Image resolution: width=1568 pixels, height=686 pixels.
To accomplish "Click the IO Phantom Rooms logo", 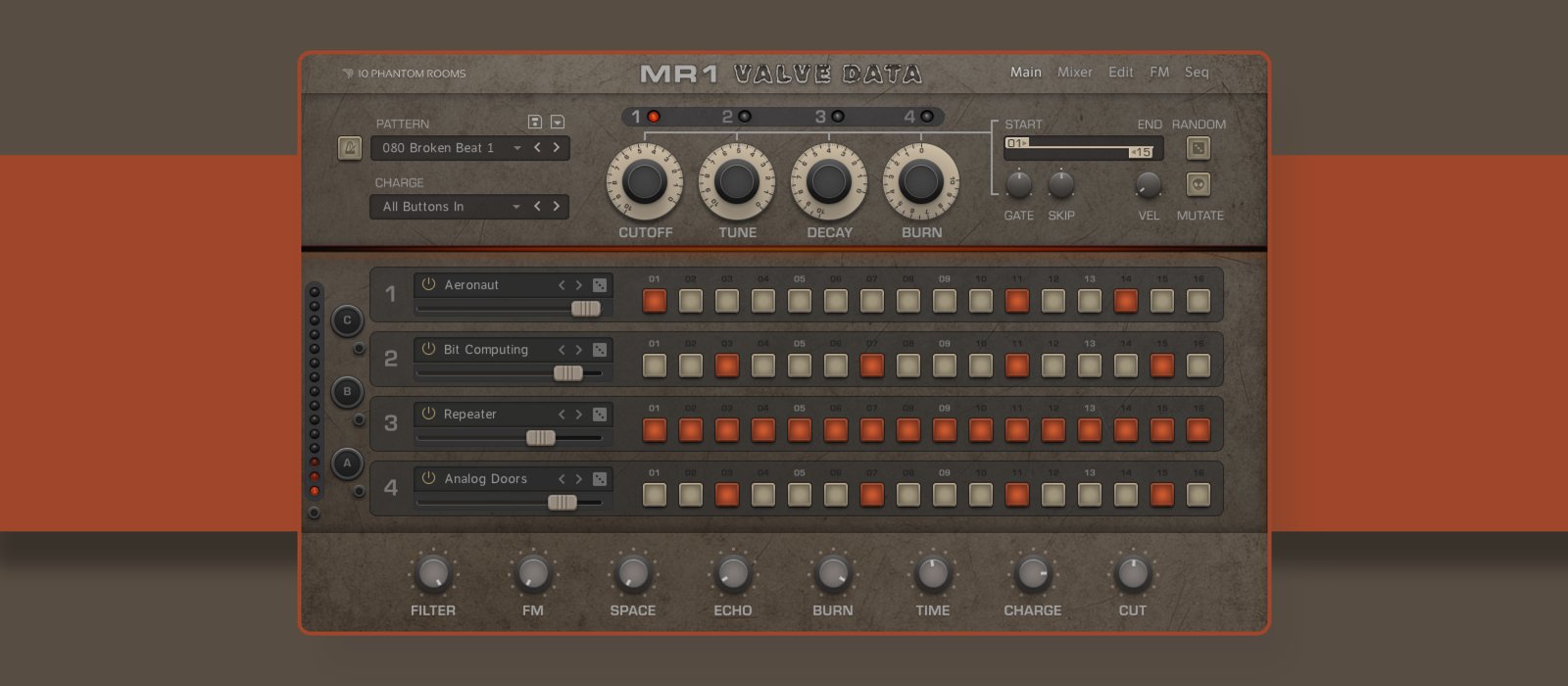I will [x=404, y=73].
